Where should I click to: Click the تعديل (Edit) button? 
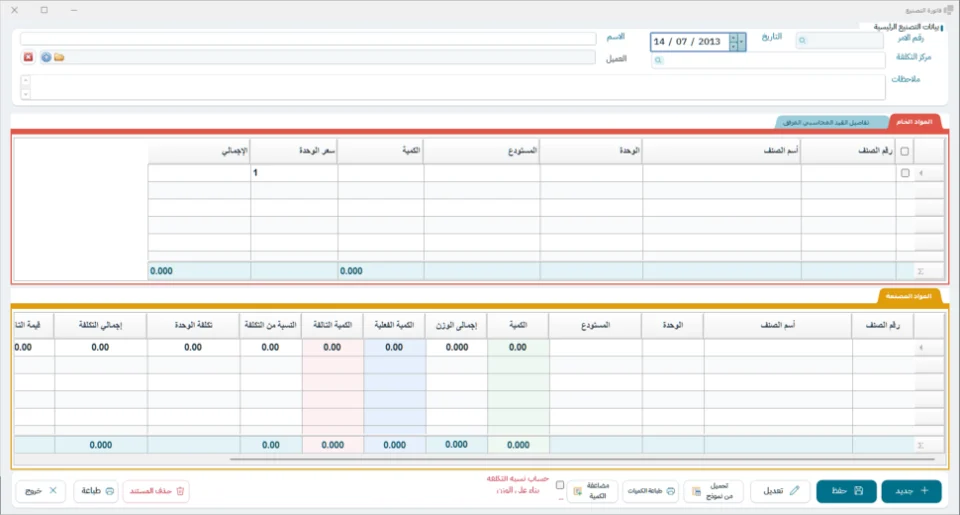[x=781, y=491]
